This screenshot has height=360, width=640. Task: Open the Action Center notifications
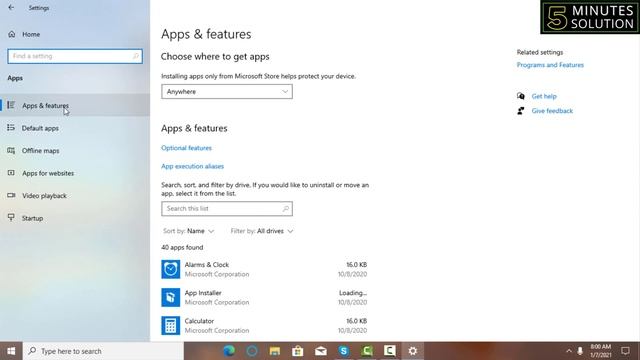625,351
